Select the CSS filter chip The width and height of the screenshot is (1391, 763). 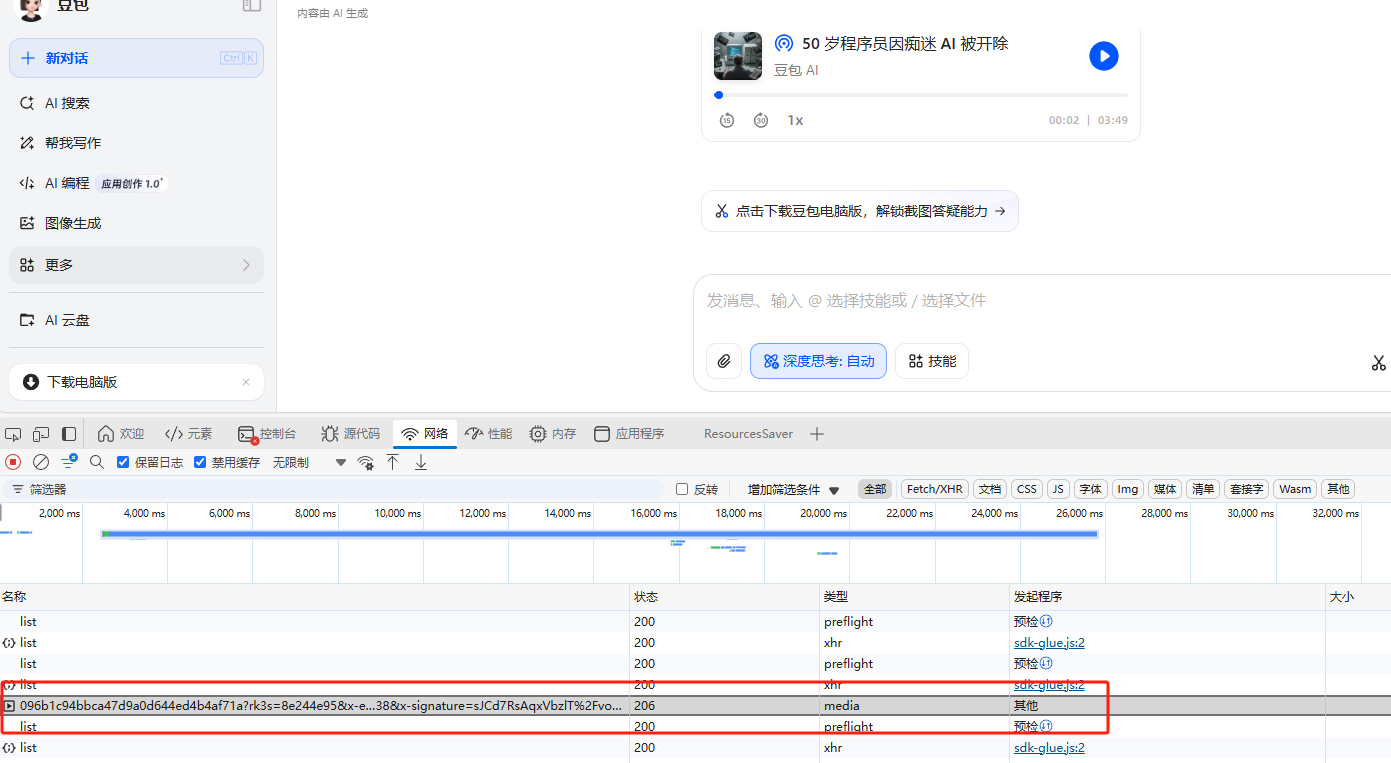point(1027,489)
